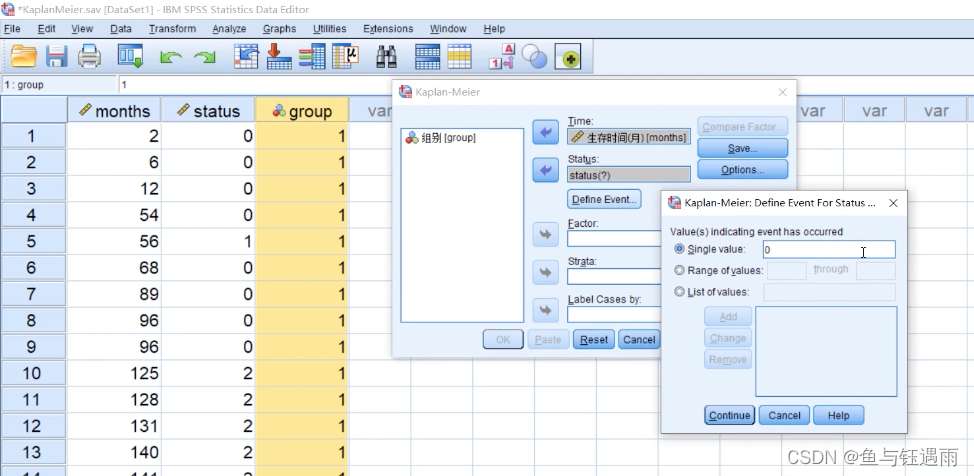This screenshot has height=476, width=974.
Task: Click the cell value editor bar
Action: (255, 85)
